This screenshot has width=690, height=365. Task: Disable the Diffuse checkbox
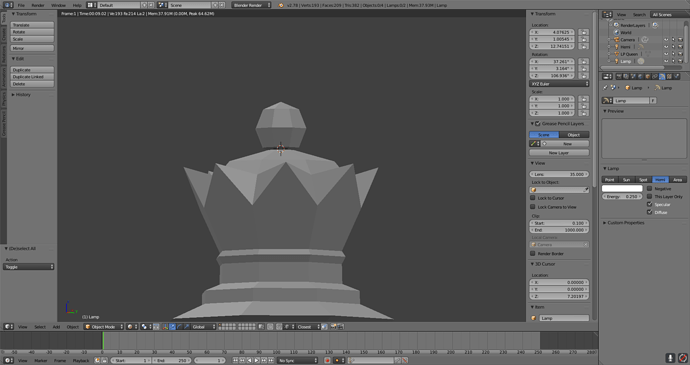(650, 212)
